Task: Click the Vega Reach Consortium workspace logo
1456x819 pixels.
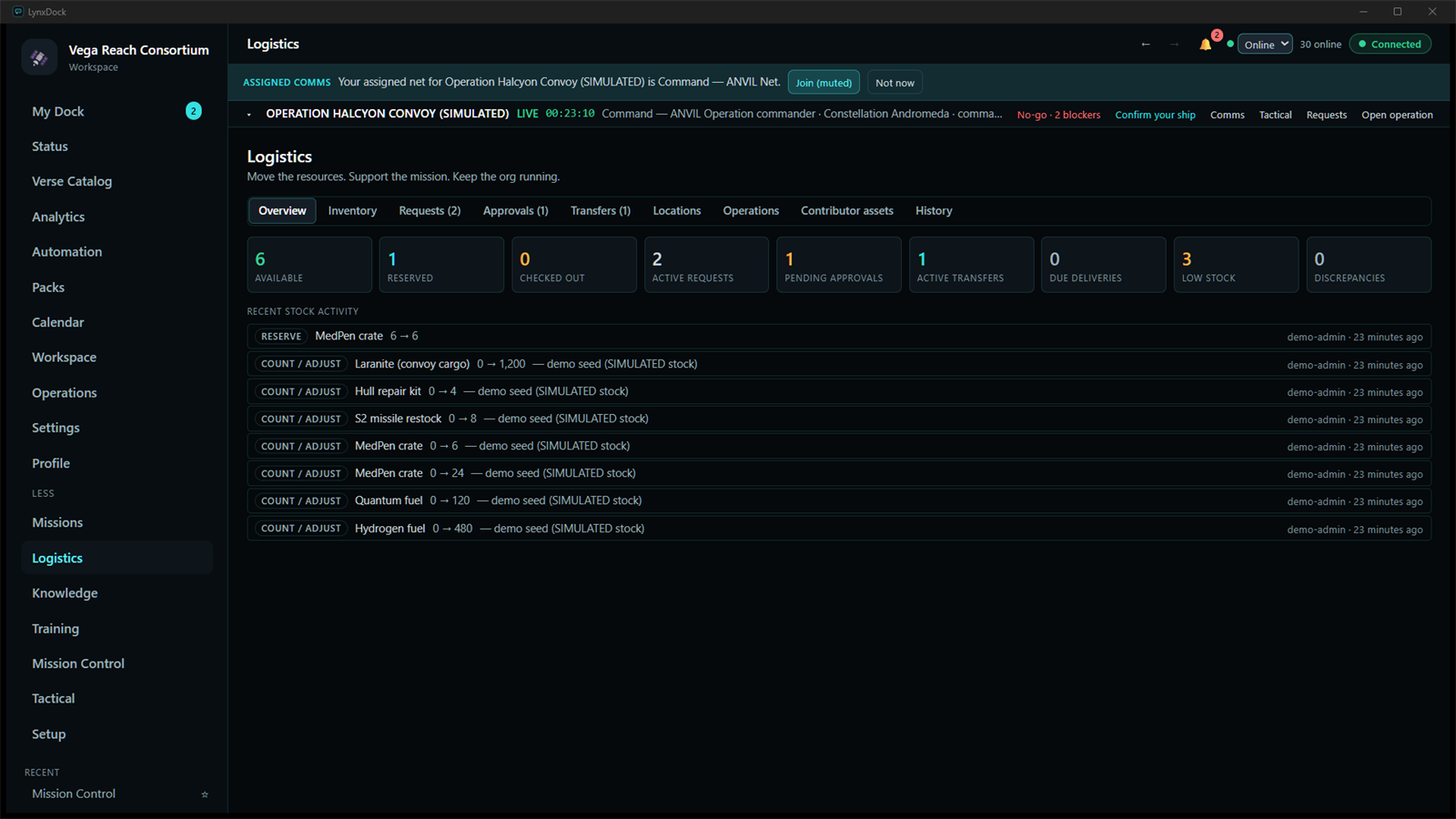Action: pos(39,57)
